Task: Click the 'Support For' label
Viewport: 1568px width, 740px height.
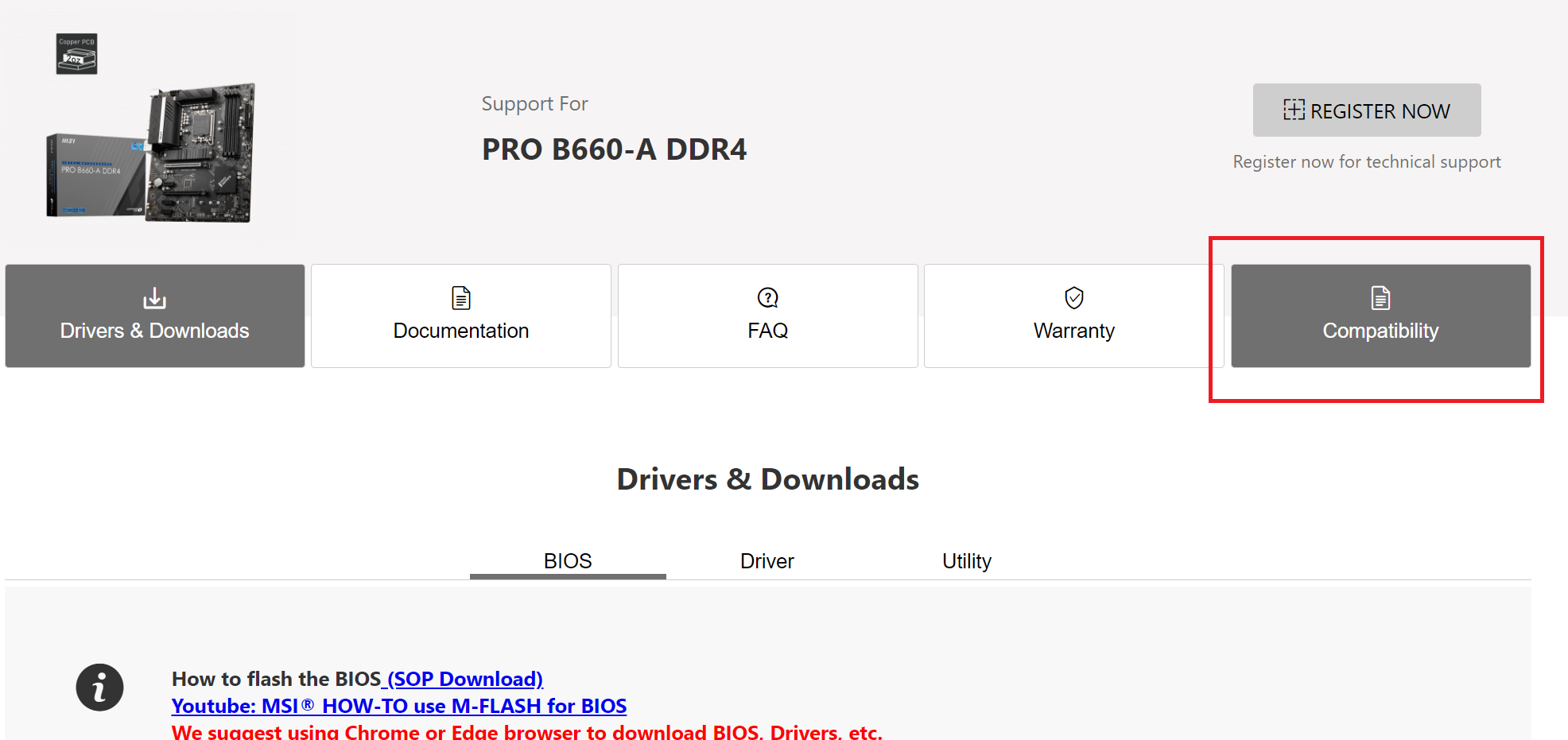Action: tap(535, 104)
